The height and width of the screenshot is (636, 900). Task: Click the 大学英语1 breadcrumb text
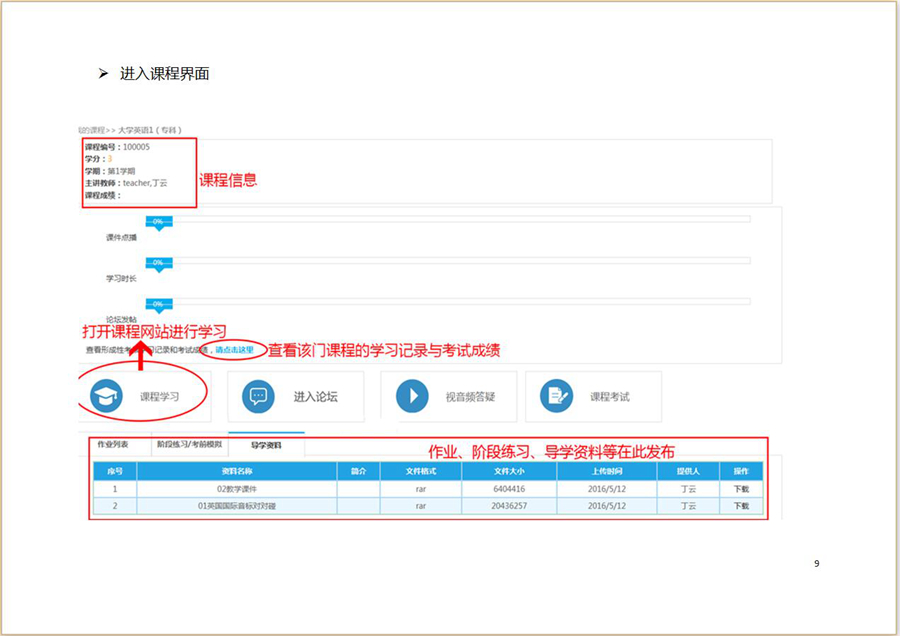pos(142,130)
